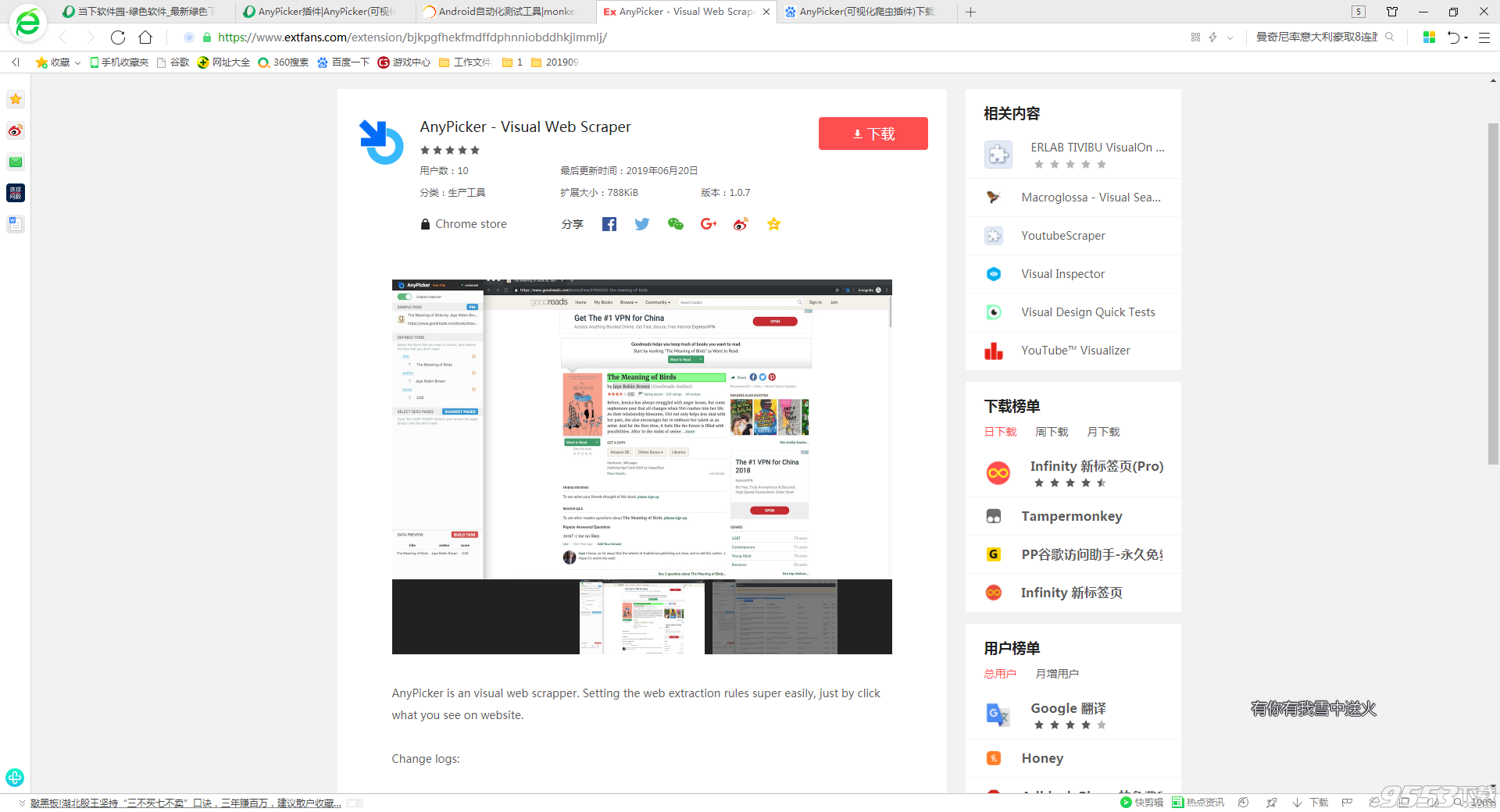Go to browser home page icon
The width and height of the screenshot is (1500, 812).
click(145, 37)
